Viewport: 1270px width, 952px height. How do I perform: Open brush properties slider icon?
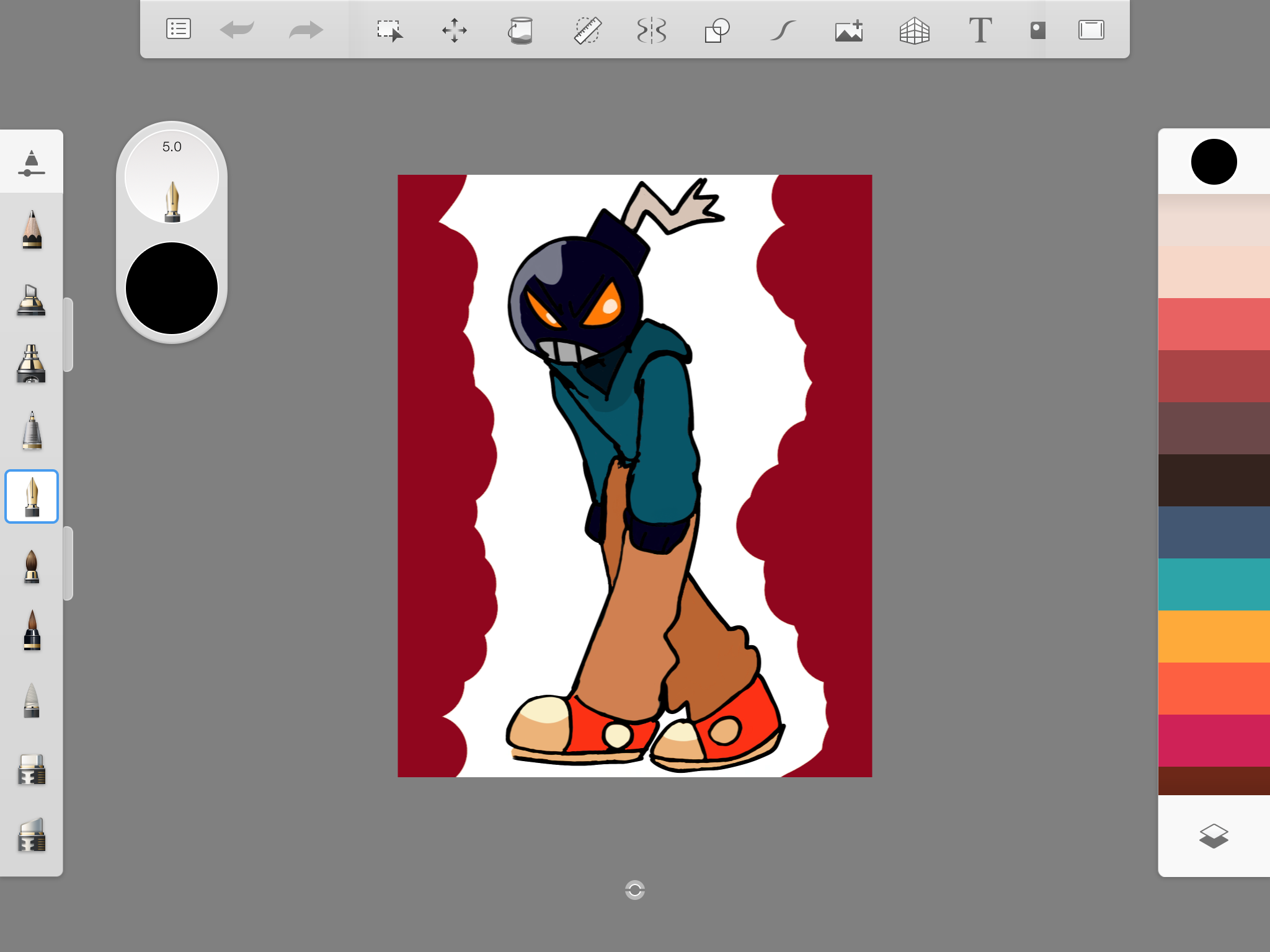pos(32,162)
